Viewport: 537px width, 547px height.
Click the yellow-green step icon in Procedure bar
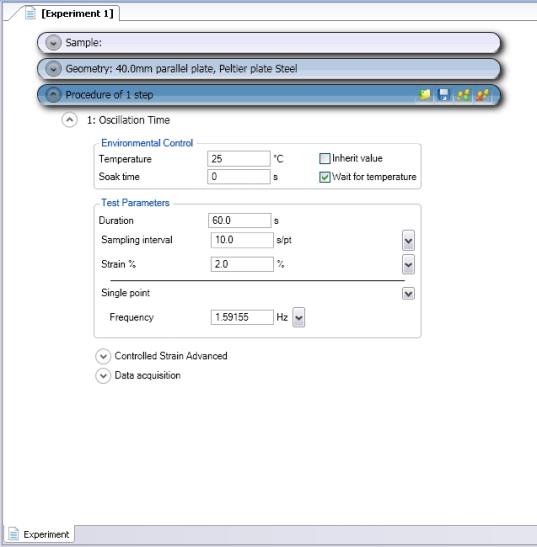click(x=463, y=95)
